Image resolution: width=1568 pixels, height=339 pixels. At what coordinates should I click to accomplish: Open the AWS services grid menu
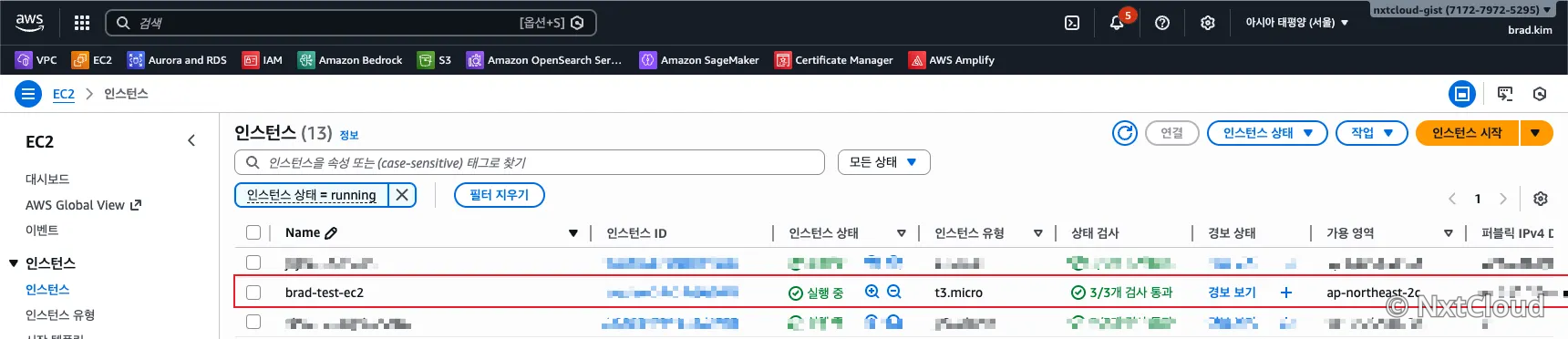click(x=82, y=23)
